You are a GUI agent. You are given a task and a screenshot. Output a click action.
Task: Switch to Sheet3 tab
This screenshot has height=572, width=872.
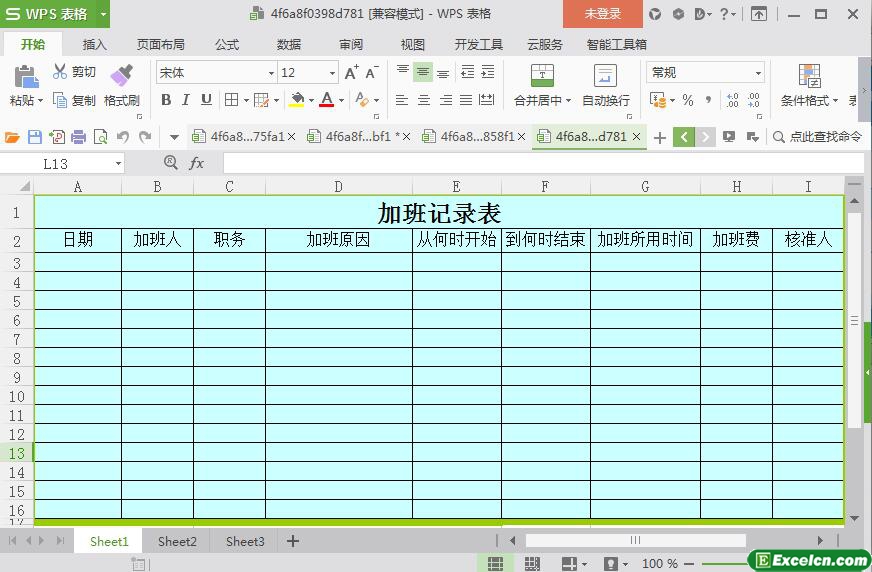(x=245, y=541)
